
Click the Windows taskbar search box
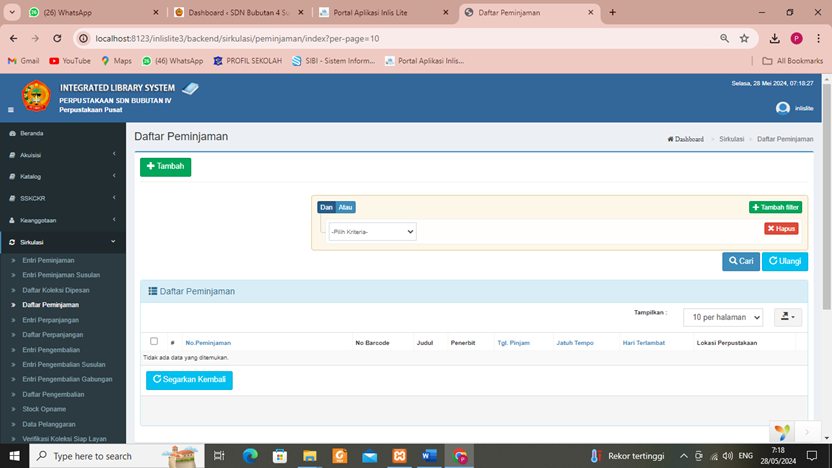(x=100, y=456)
